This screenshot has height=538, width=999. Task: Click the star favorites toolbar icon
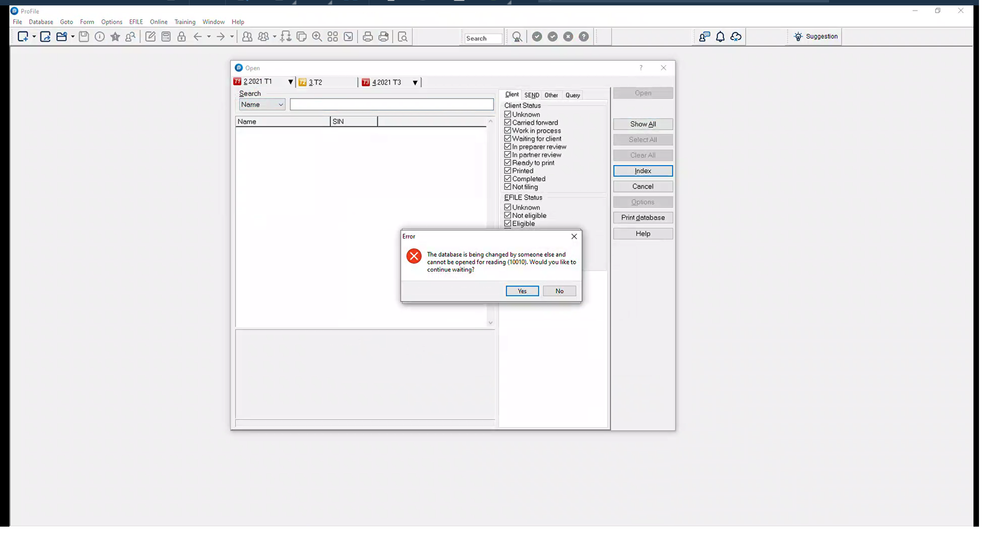pos(115,37)
